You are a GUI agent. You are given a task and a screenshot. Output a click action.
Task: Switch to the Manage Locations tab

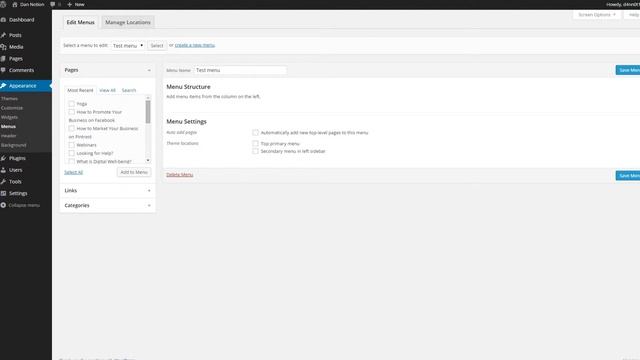(128, 22)
